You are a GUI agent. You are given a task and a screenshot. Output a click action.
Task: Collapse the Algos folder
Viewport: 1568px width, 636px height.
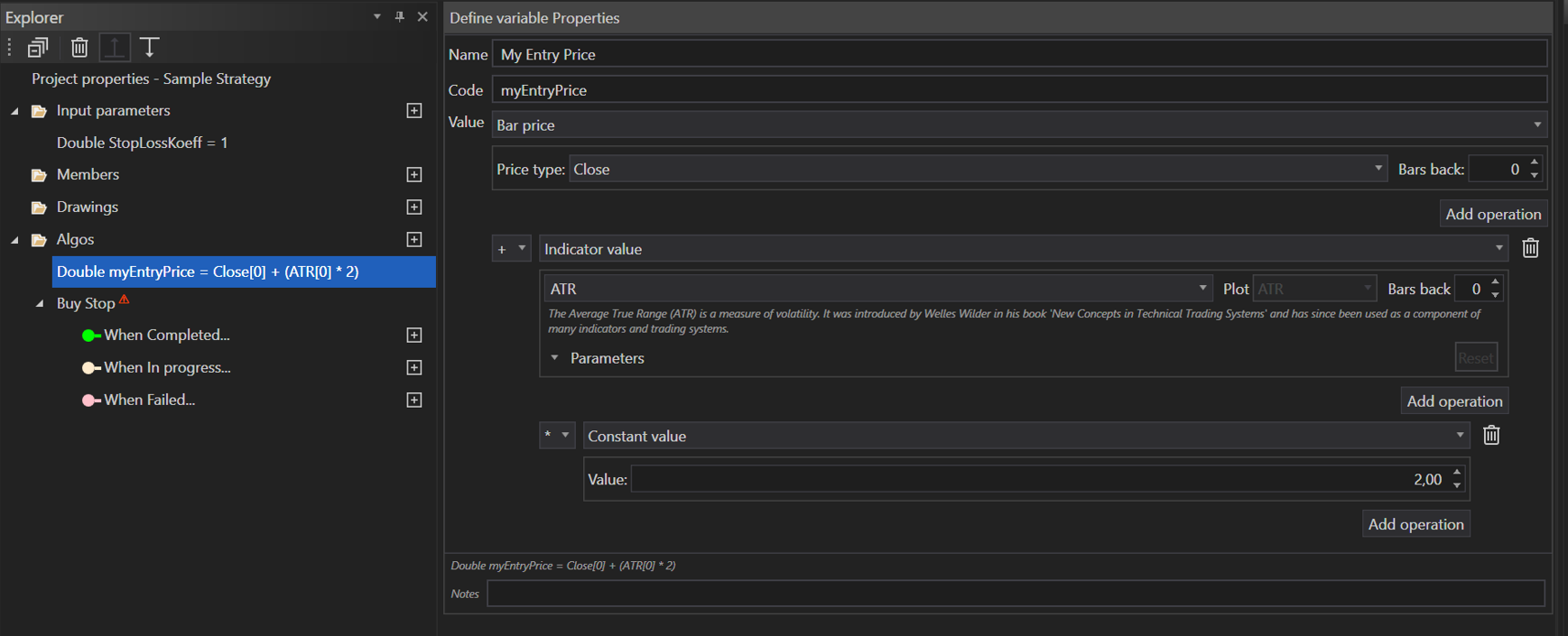point(14,240)
